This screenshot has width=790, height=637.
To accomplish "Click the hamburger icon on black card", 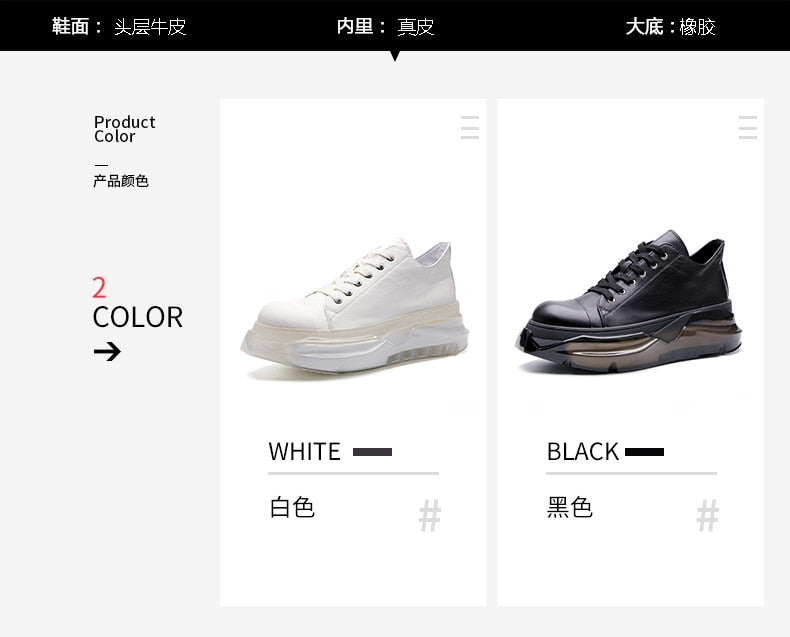I will (748, 128).
